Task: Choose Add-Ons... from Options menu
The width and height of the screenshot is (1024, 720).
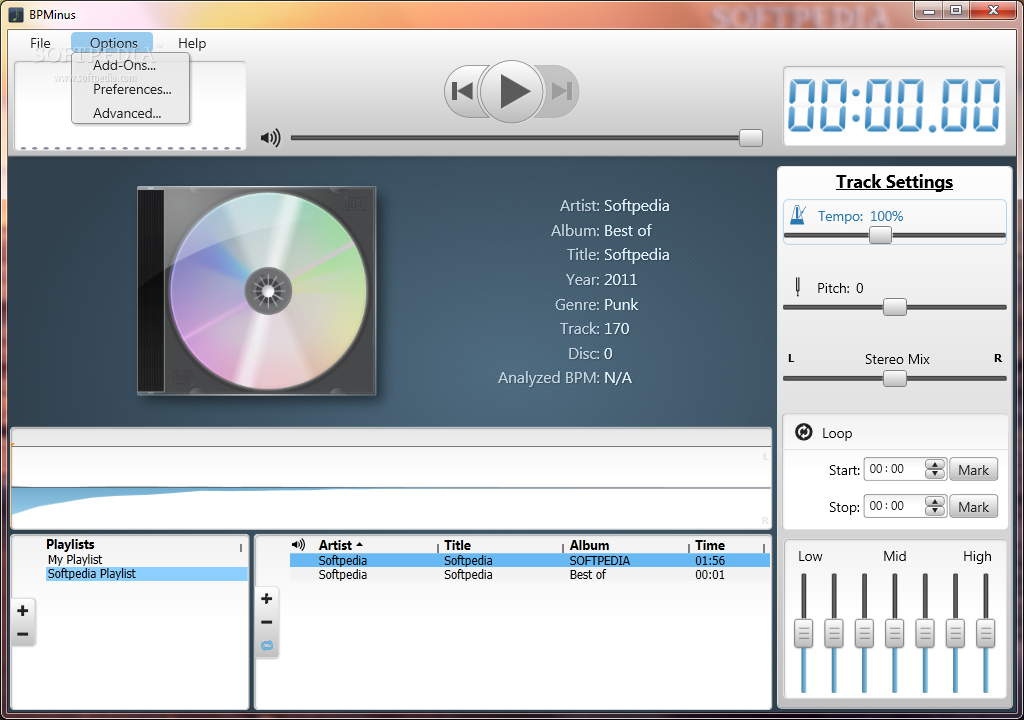Action: pyautogui.click(x=124, y=65)
